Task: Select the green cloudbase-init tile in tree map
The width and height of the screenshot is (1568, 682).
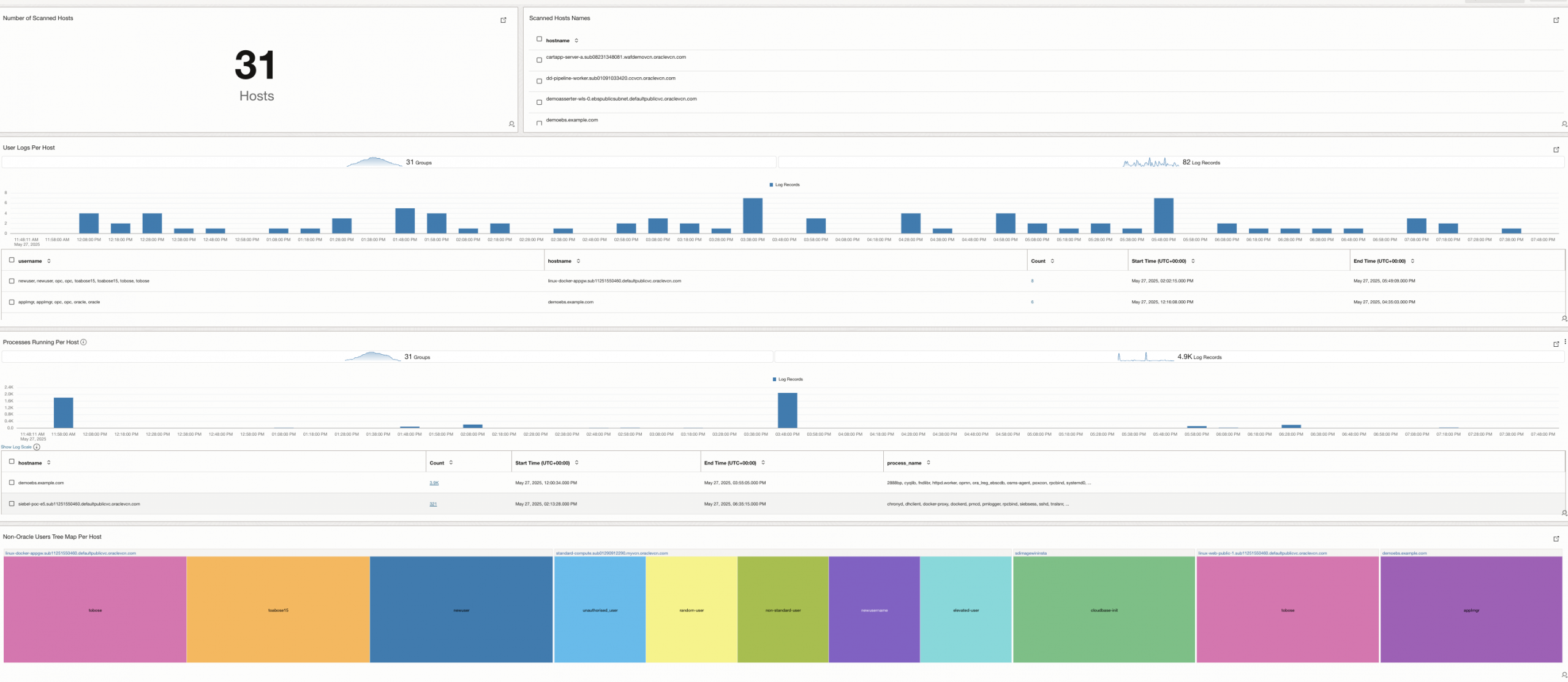Action: pos(1104,610)
